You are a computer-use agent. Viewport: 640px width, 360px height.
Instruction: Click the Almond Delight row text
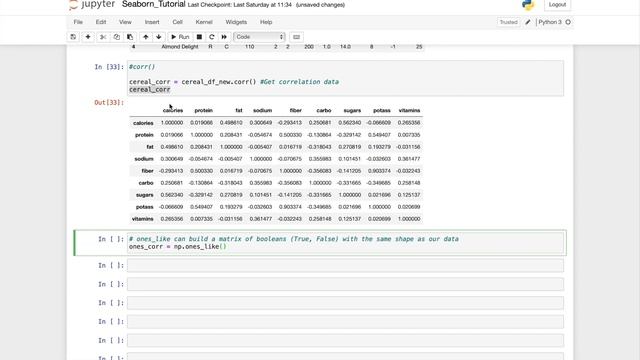pos(180,47)
